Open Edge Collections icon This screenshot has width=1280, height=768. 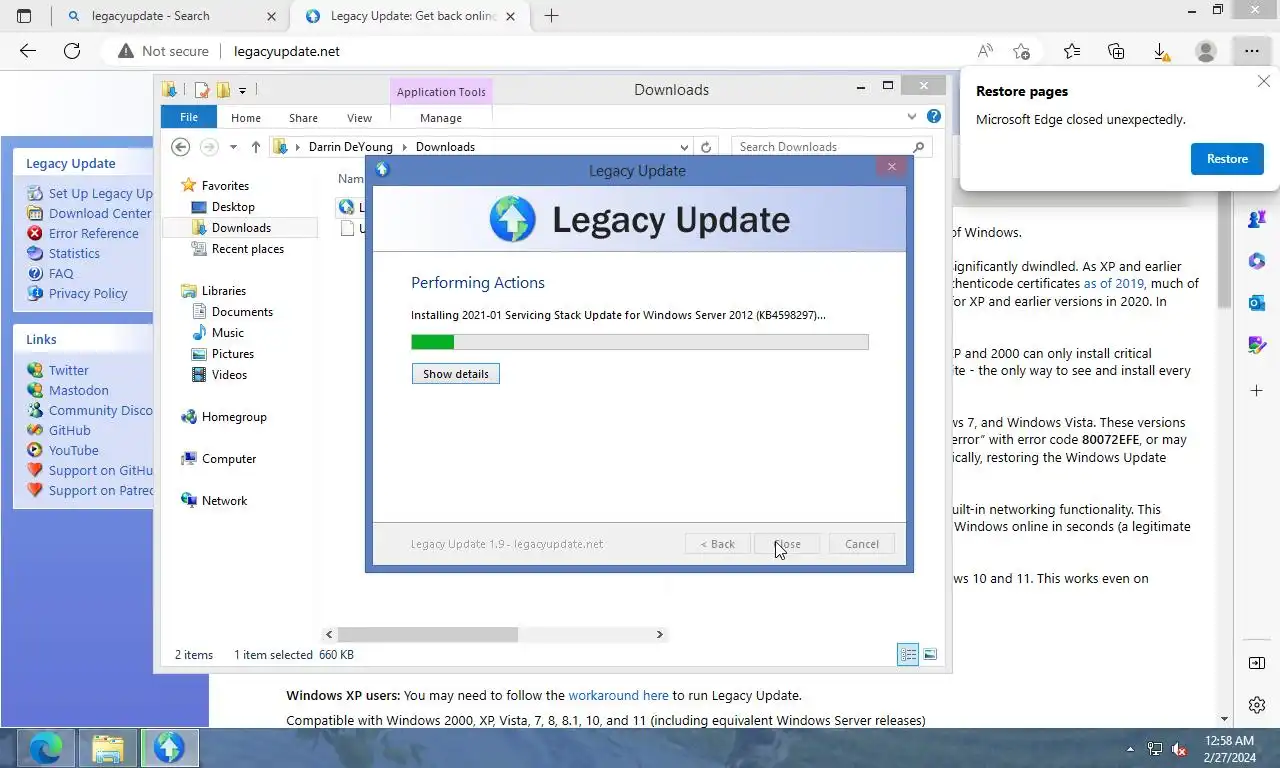click(x=1116, y=51)
